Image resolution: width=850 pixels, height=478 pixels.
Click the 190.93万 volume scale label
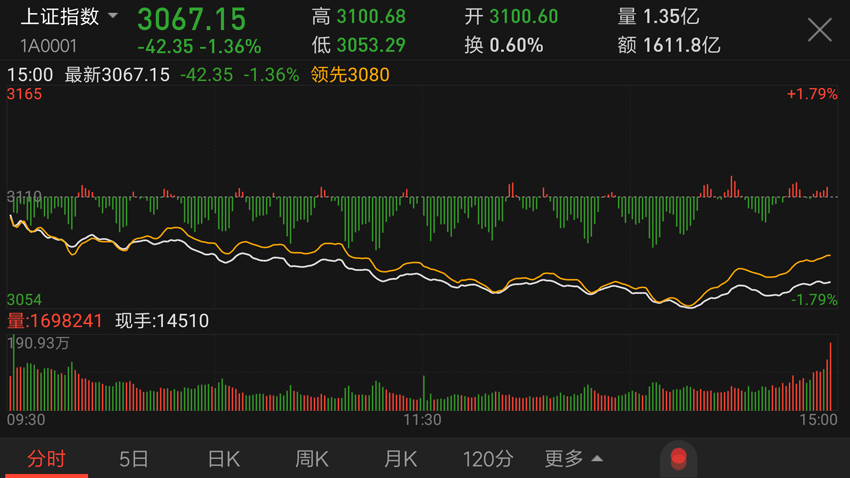point(38,343)
